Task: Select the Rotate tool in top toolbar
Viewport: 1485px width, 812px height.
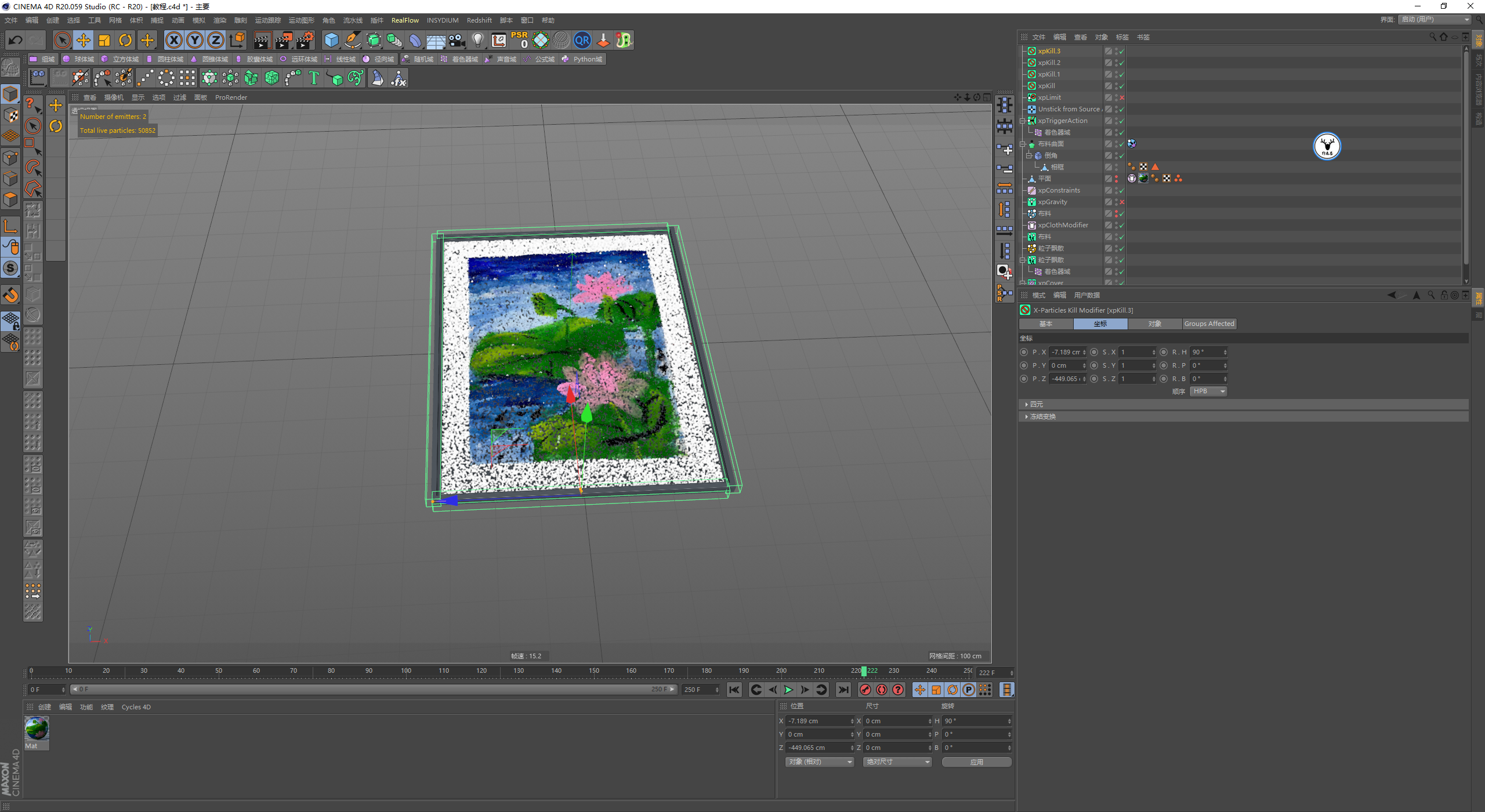Action: (x=125, y=40)
